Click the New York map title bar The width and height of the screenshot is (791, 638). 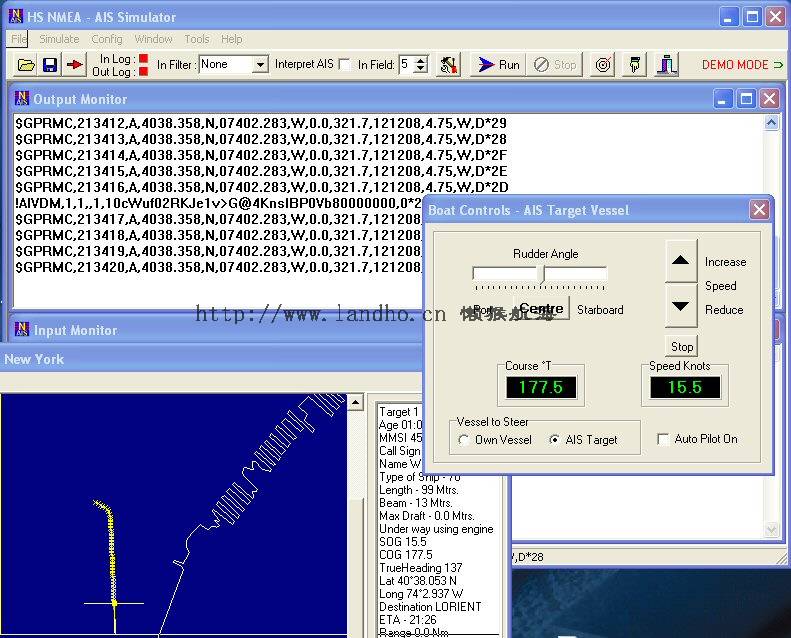(211, 359)
